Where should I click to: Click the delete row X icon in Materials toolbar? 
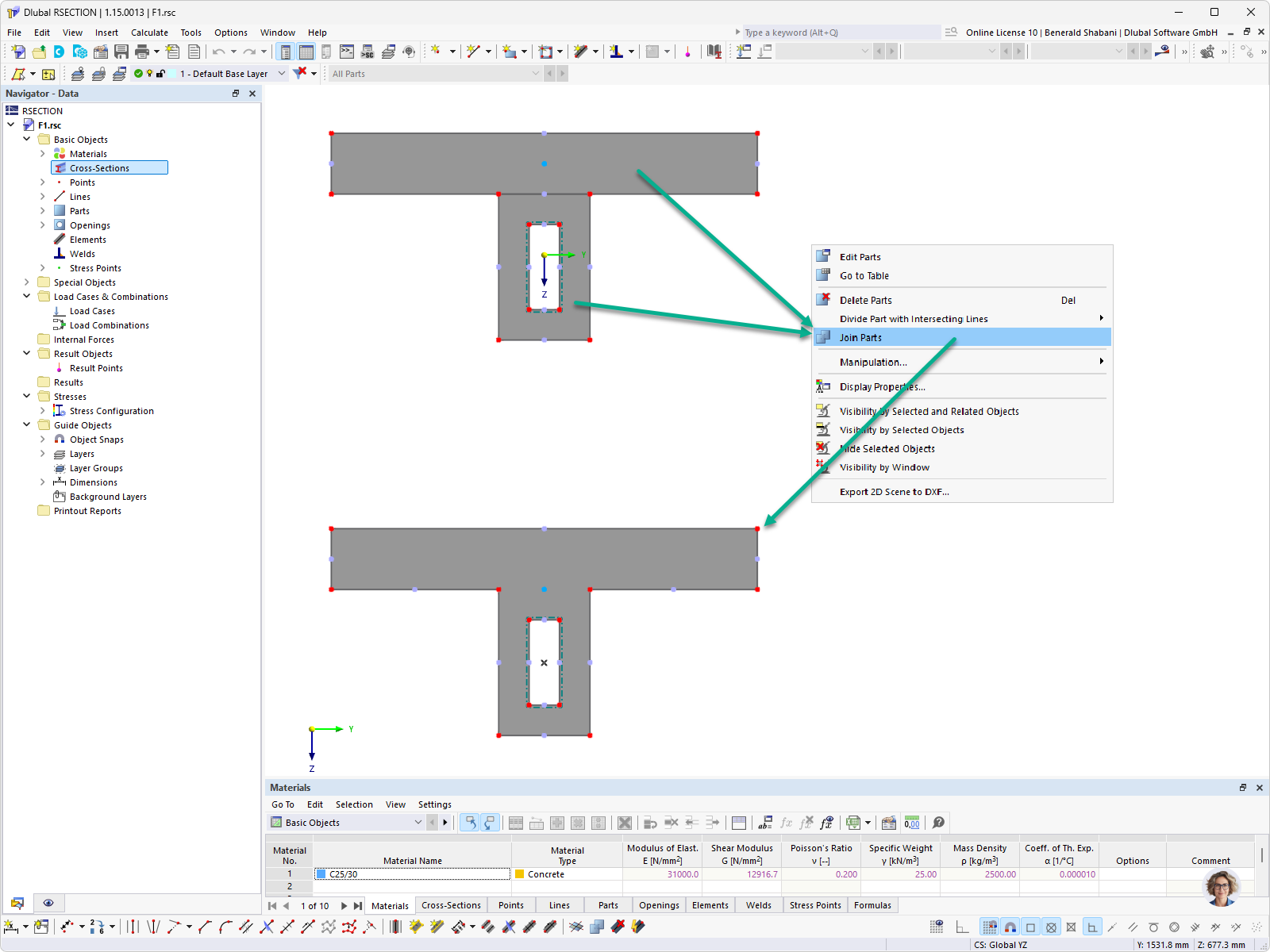pyautogui.click(x=625, y=823)
